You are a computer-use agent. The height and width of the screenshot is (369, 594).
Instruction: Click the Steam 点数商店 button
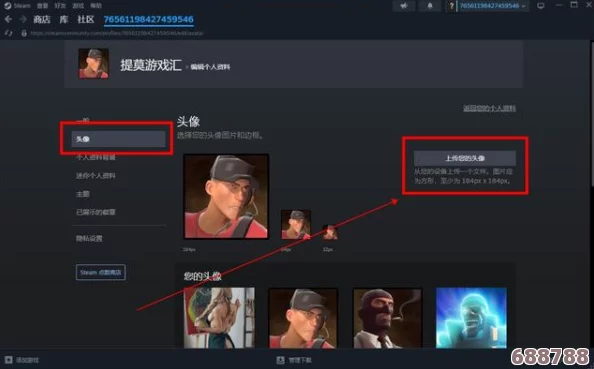click(x=101, y=272)
